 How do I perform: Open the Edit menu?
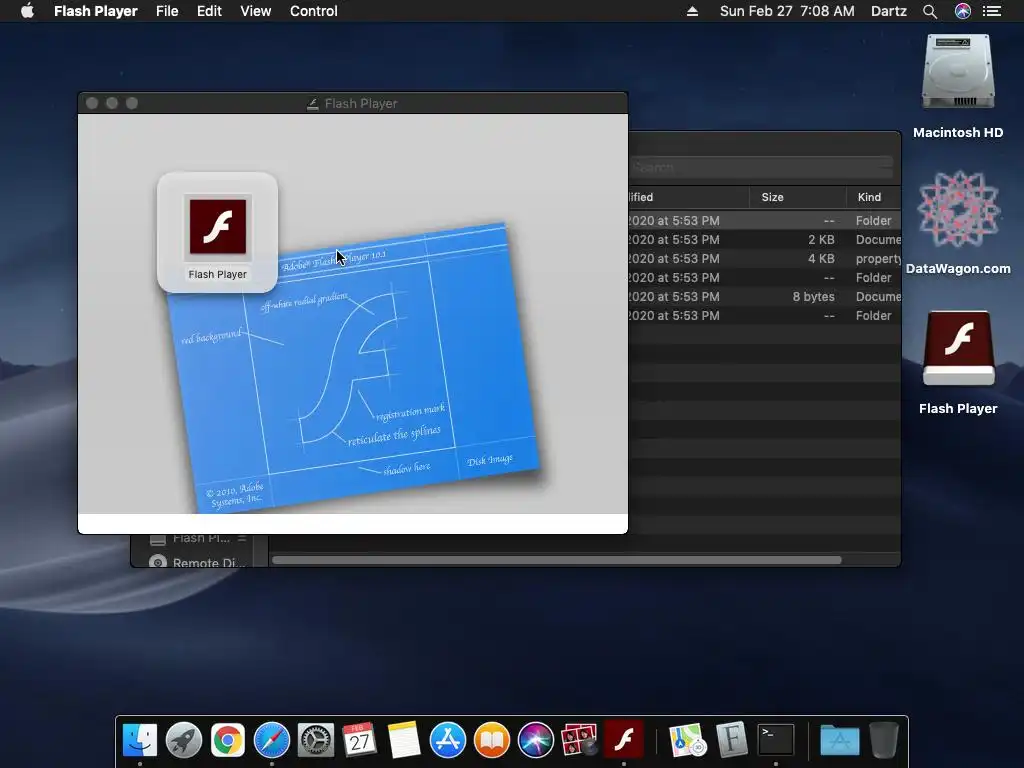point(209,11)
